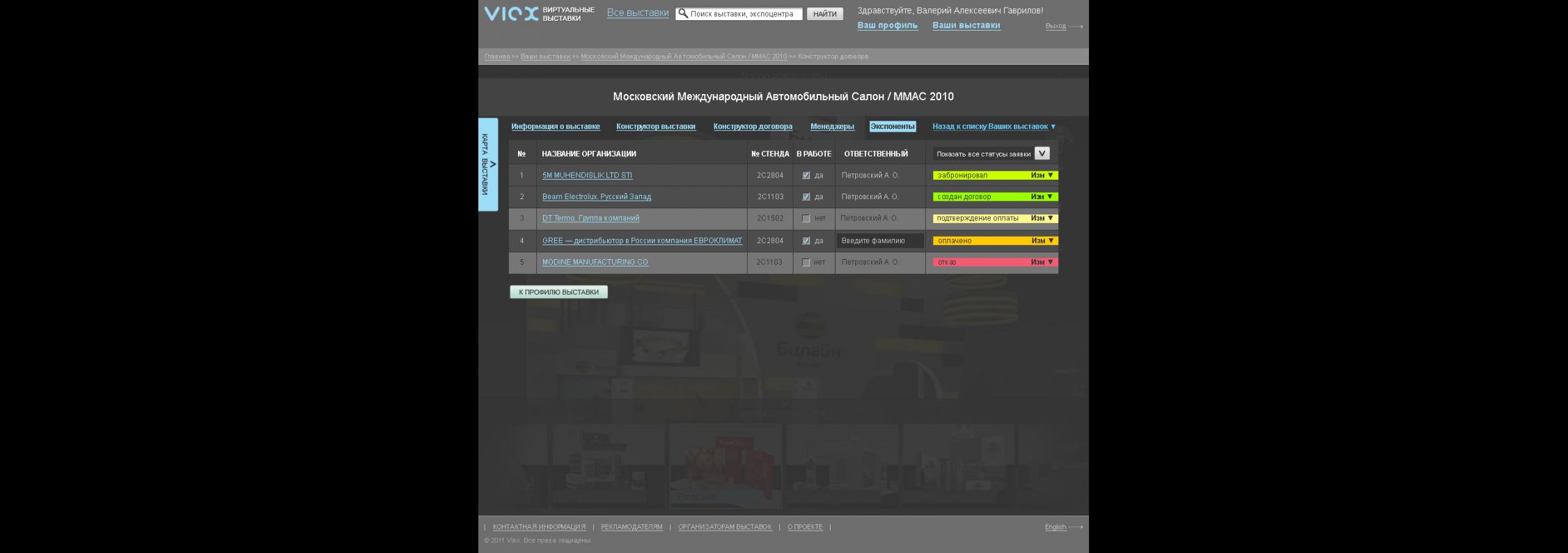Open Конструктор выставки tab
Image resolution: width=1568 pixels, height=553 pixels.
pos(655,127)
